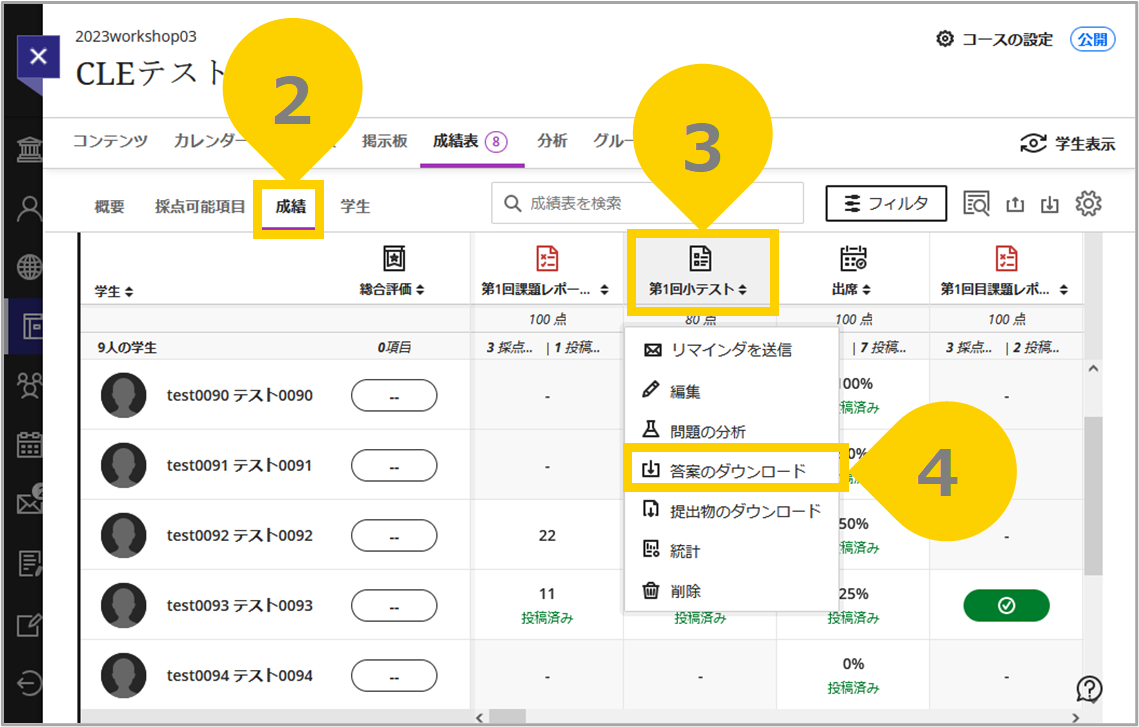This screenshot has width=1139, height=727.
Task: Click the 出席 attendance column icon
Action: pyautogui.click(x=853, y=258)
